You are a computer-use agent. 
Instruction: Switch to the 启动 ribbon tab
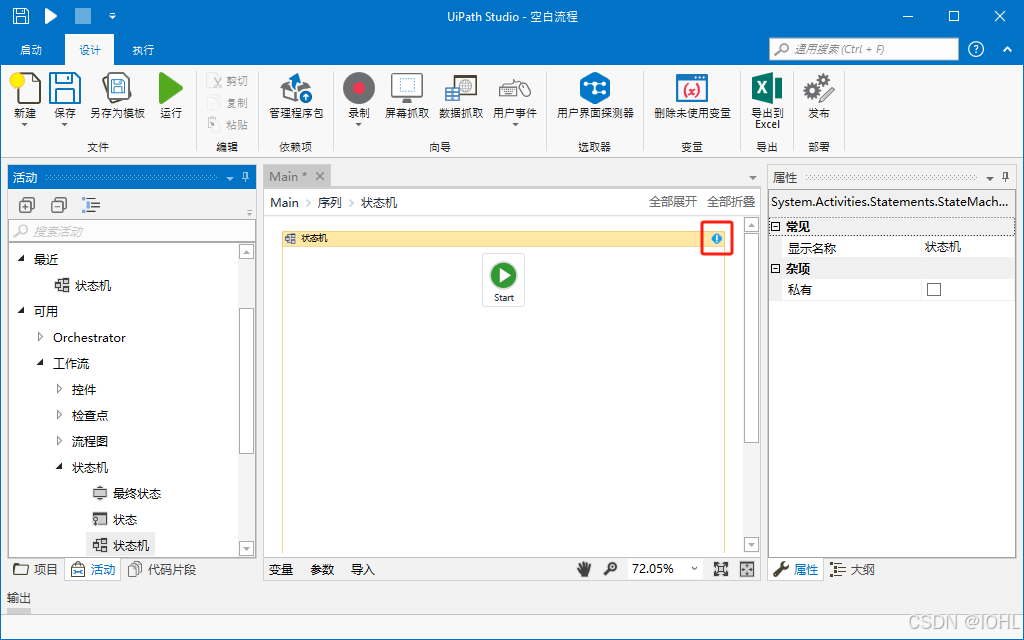point(31,50)
